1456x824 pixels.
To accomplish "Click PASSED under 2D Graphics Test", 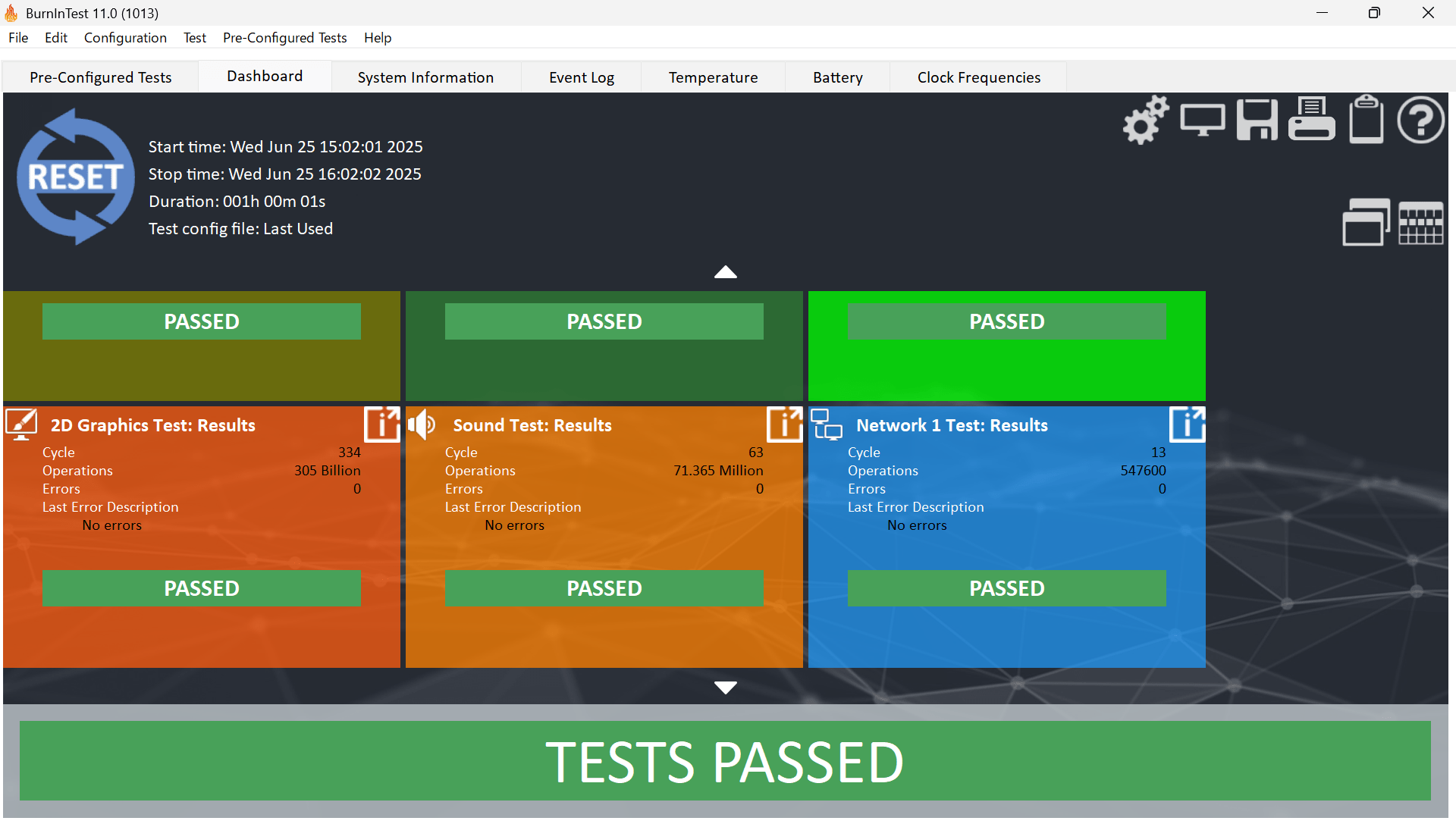I will 202,588.
